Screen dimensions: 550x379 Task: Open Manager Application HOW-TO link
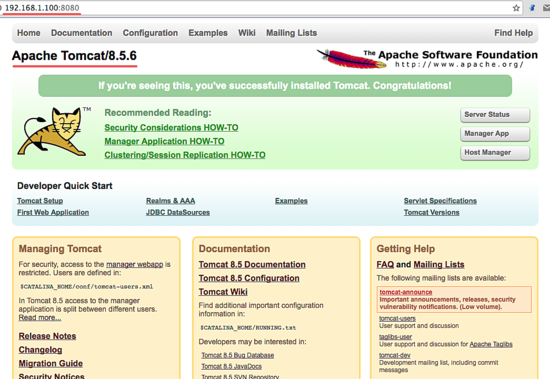[x=164, y=141]
